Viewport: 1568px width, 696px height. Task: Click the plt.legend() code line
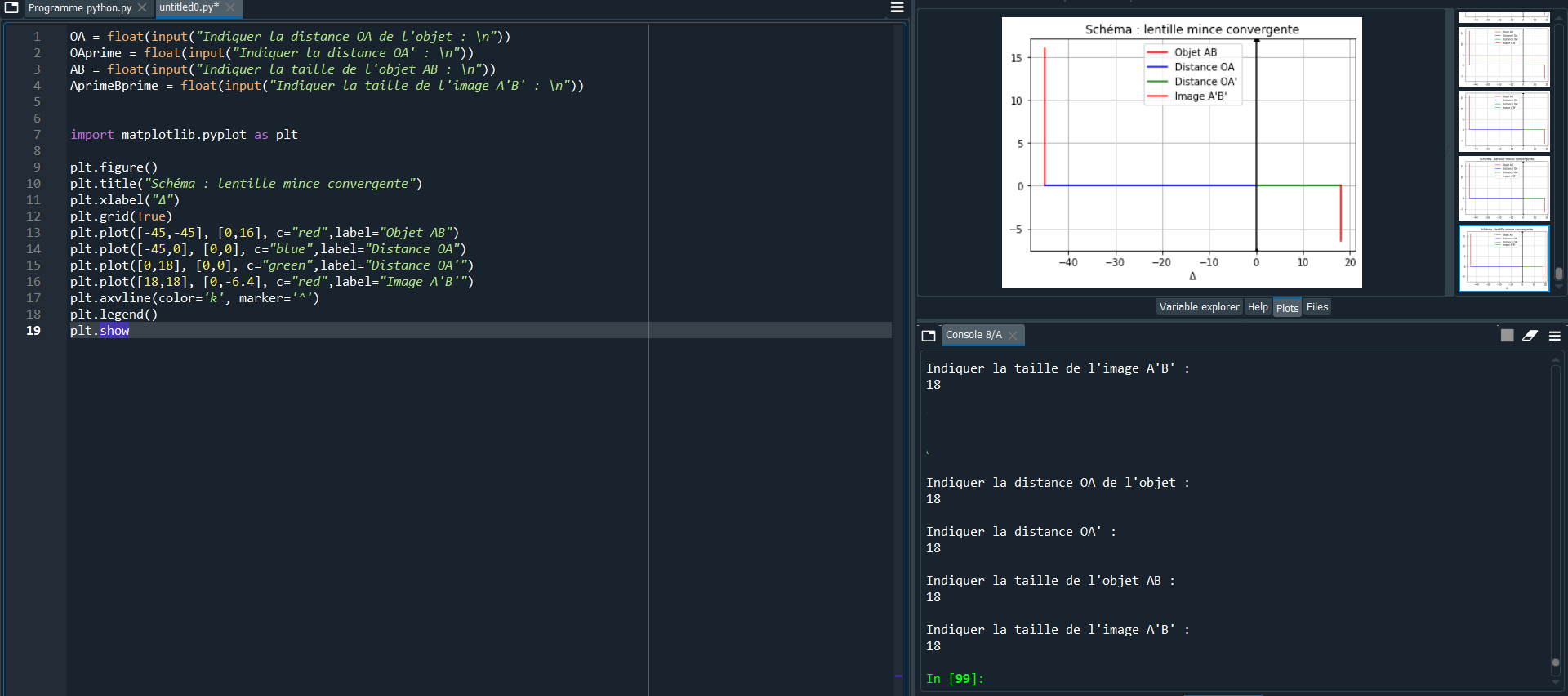point(114,315)
